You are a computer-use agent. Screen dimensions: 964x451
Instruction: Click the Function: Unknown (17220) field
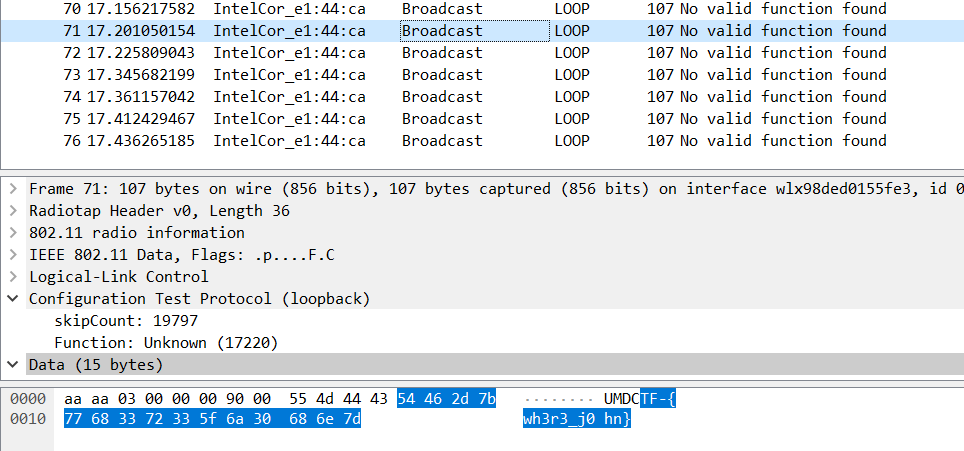(166, 343)
